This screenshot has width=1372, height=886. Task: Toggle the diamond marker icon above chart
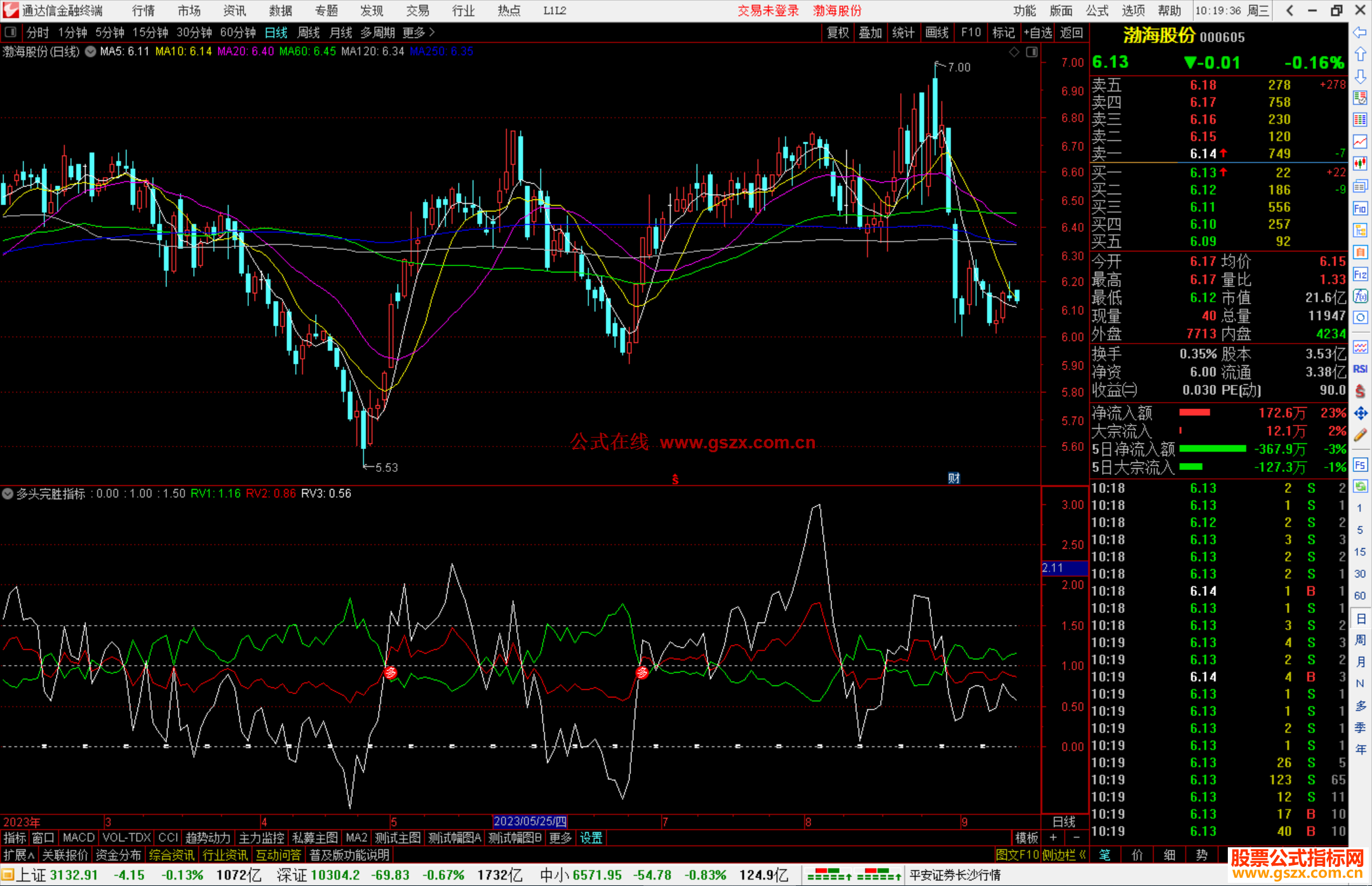tap(1014, 52)
